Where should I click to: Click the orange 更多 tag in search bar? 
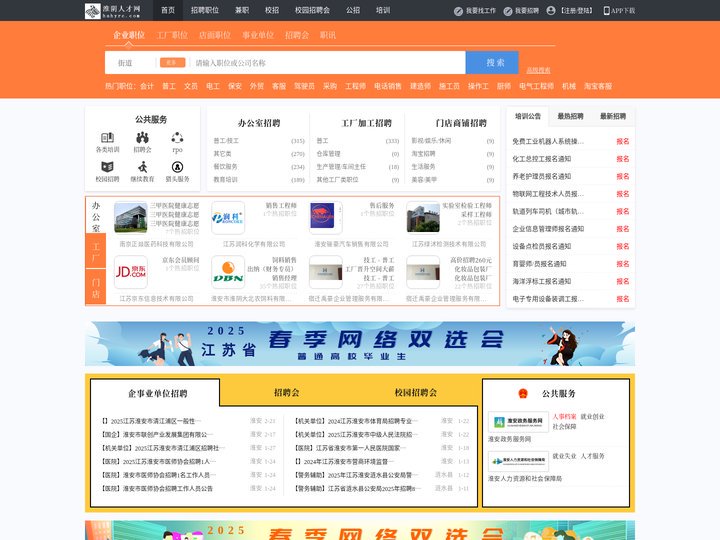(x=173, y=62)
